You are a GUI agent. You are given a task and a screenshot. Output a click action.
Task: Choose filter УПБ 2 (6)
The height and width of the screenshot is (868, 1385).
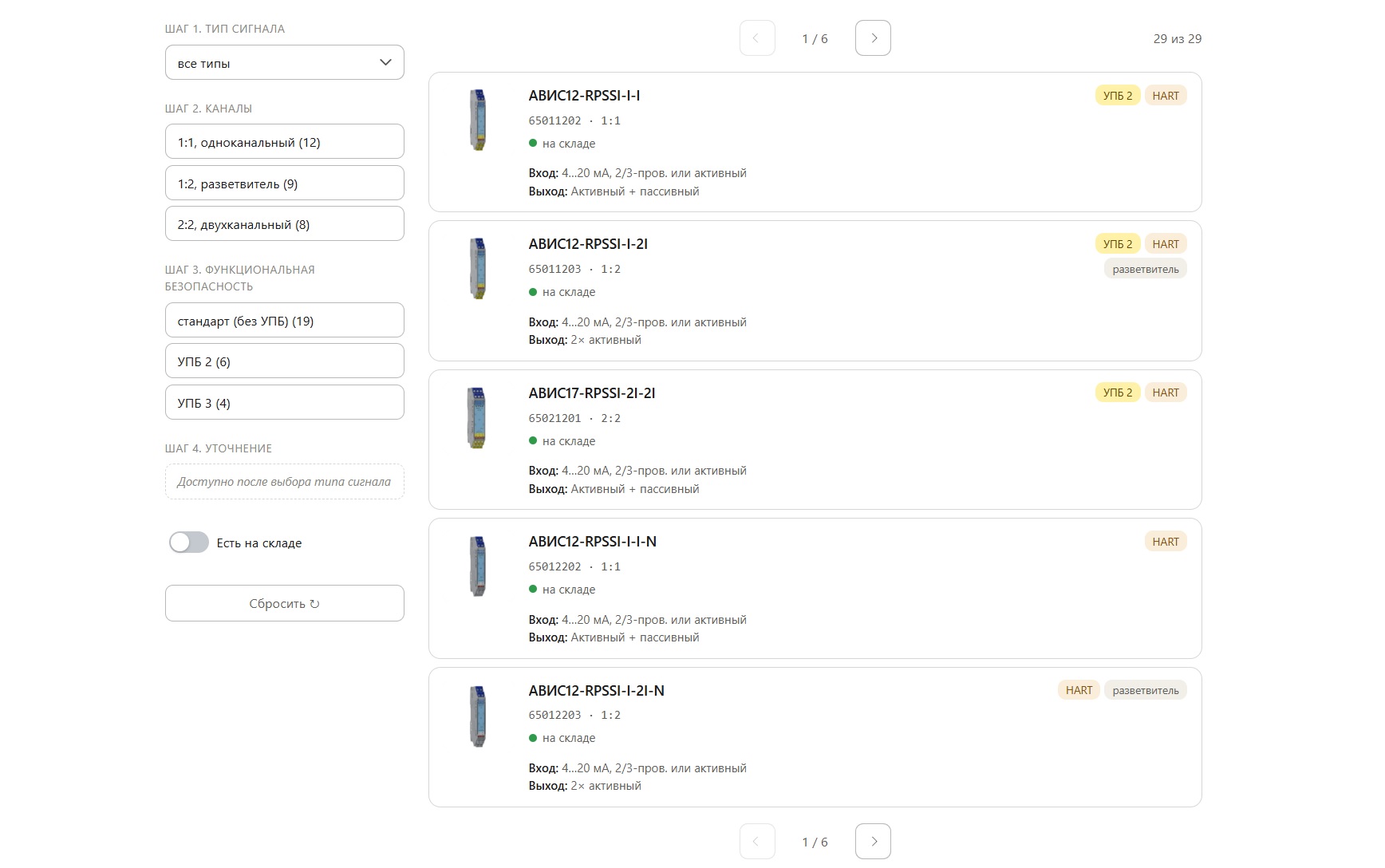coord(285,361)
